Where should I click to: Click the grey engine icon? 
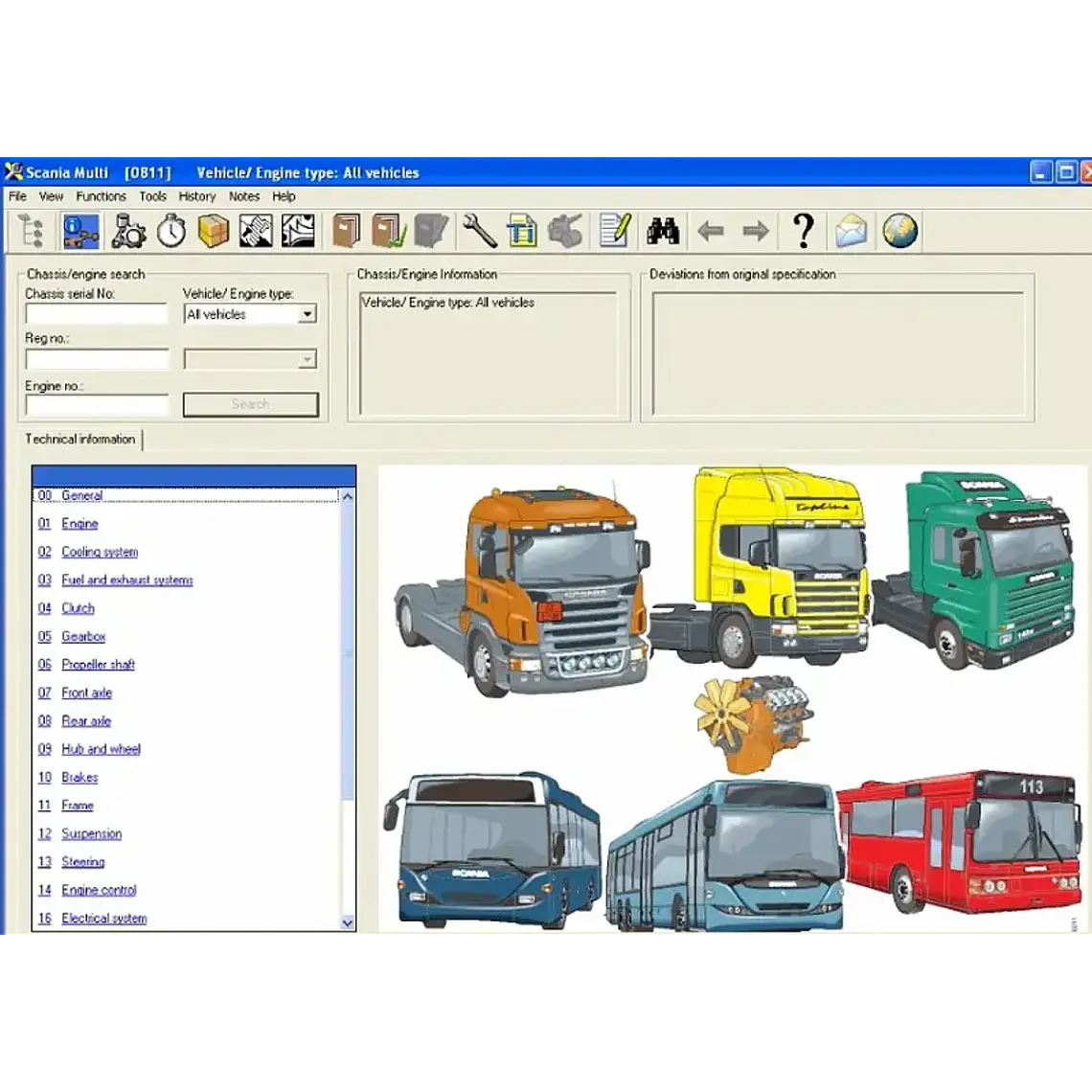[565, 231]
